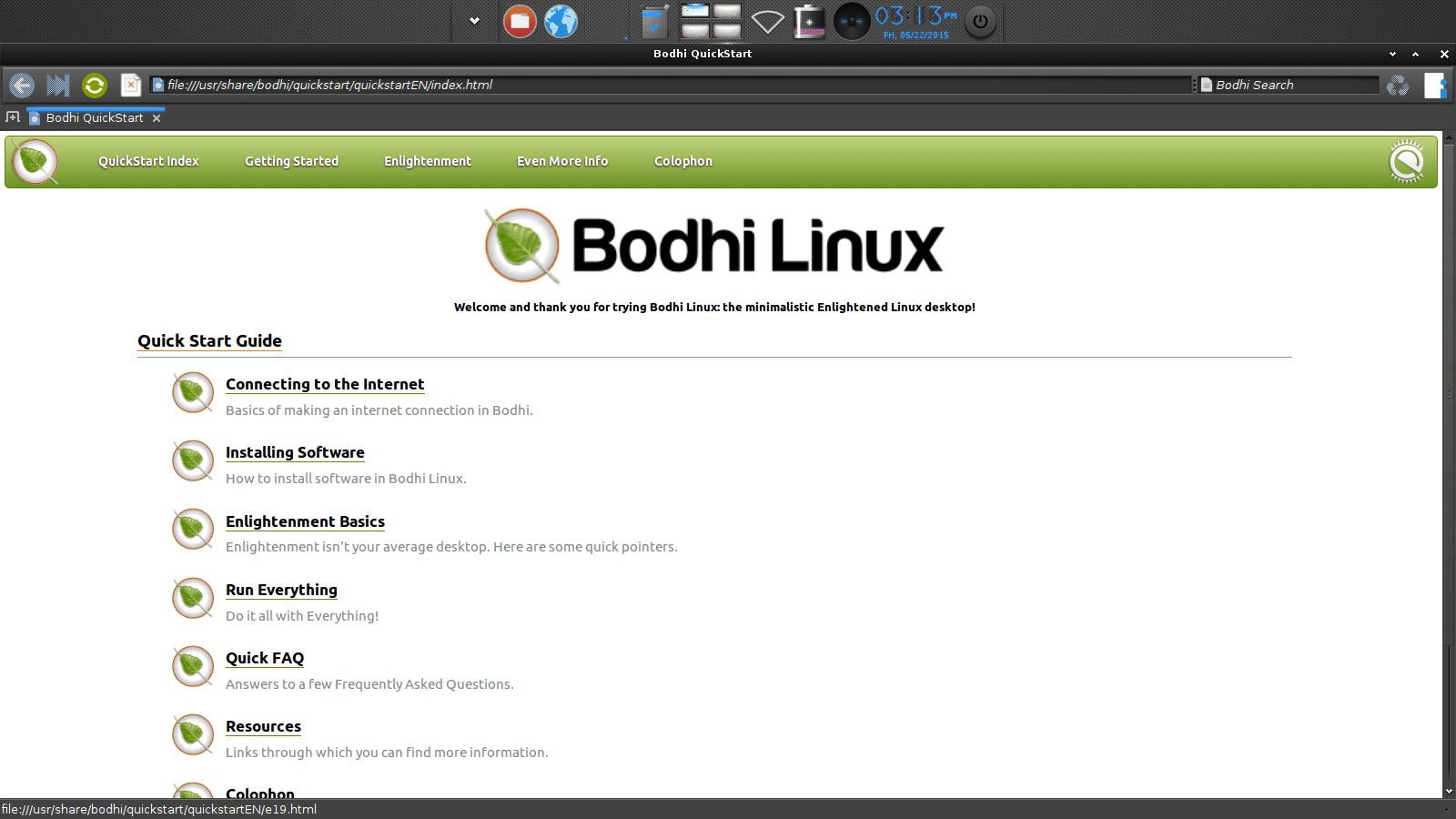The image size is (1456, 819).
Task: Select text 'Basics of making an internet connection in Bodhi.'
Action: tap(379, 410)
